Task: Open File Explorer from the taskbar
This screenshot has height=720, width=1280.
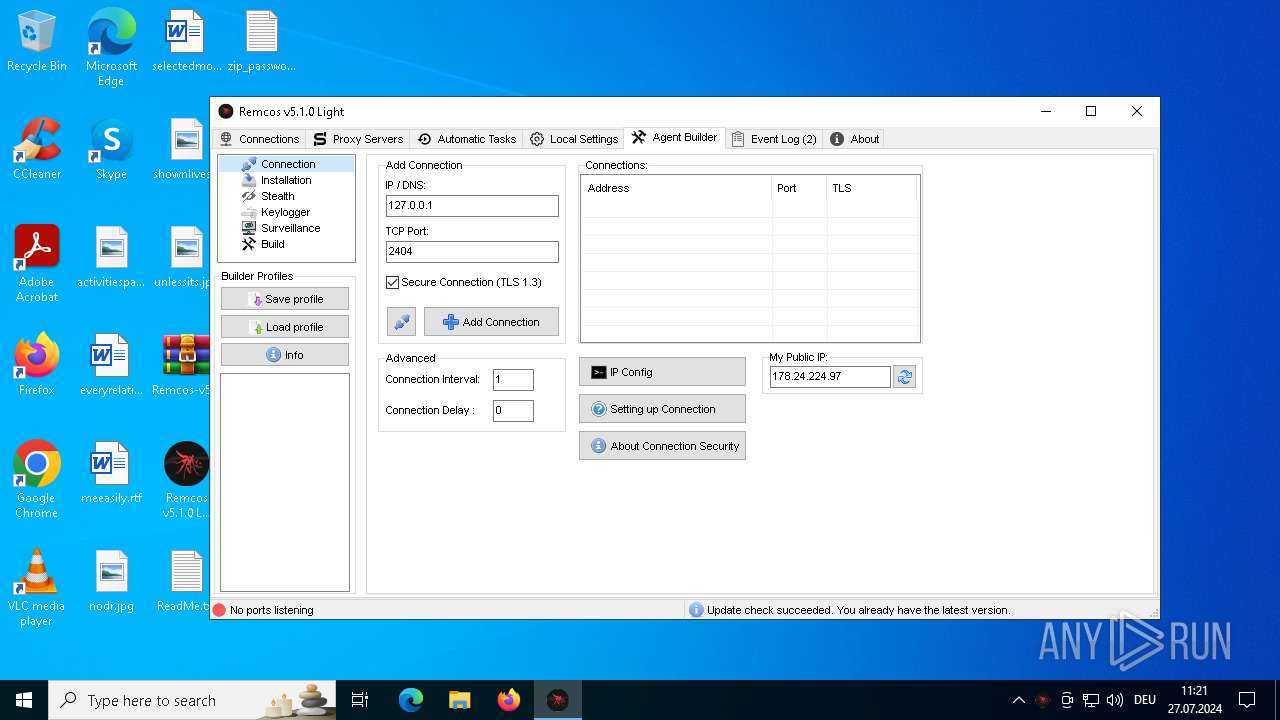Action: click(460, 700)
